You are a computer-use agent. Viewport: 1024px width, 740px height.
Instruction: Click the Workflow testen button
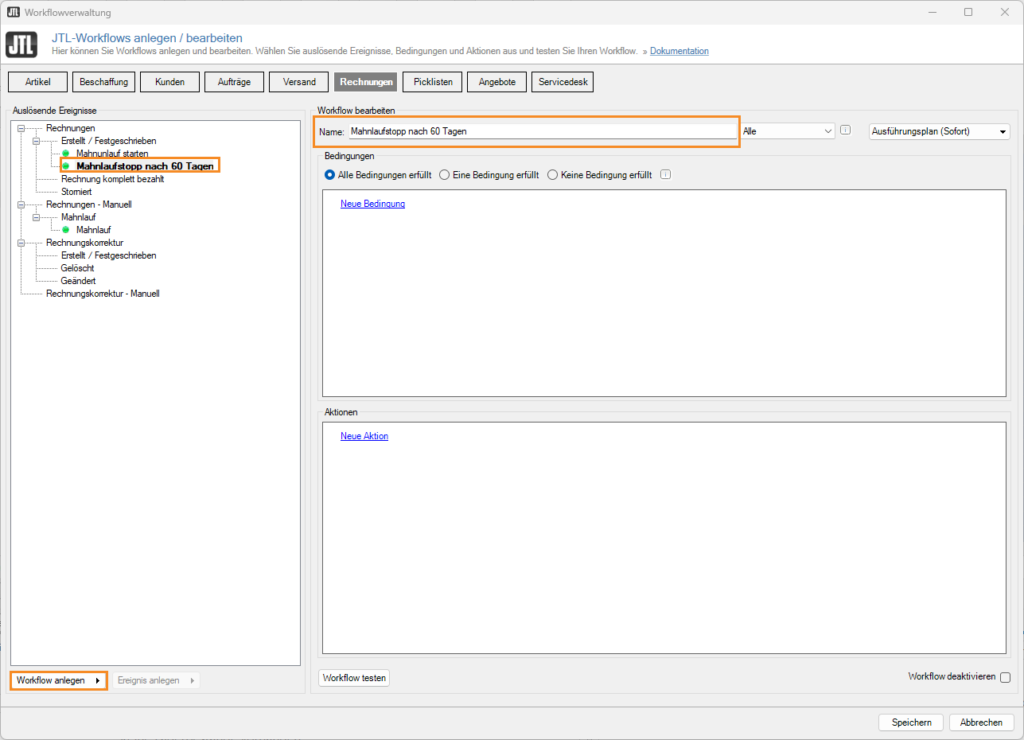tap(354, 677)
